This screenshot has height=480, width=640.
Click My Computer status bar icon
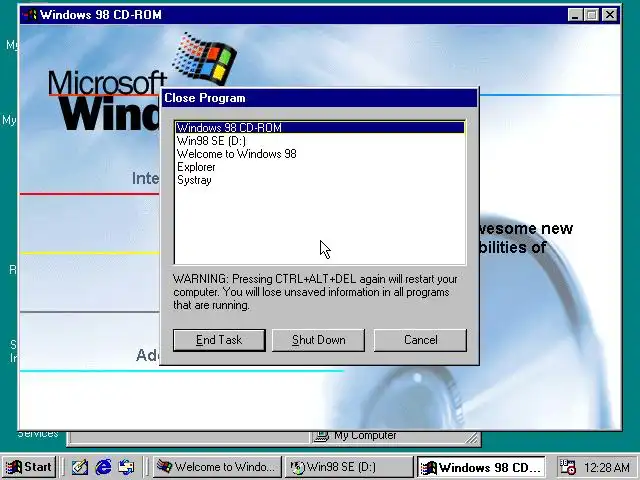tap(322, 436)
